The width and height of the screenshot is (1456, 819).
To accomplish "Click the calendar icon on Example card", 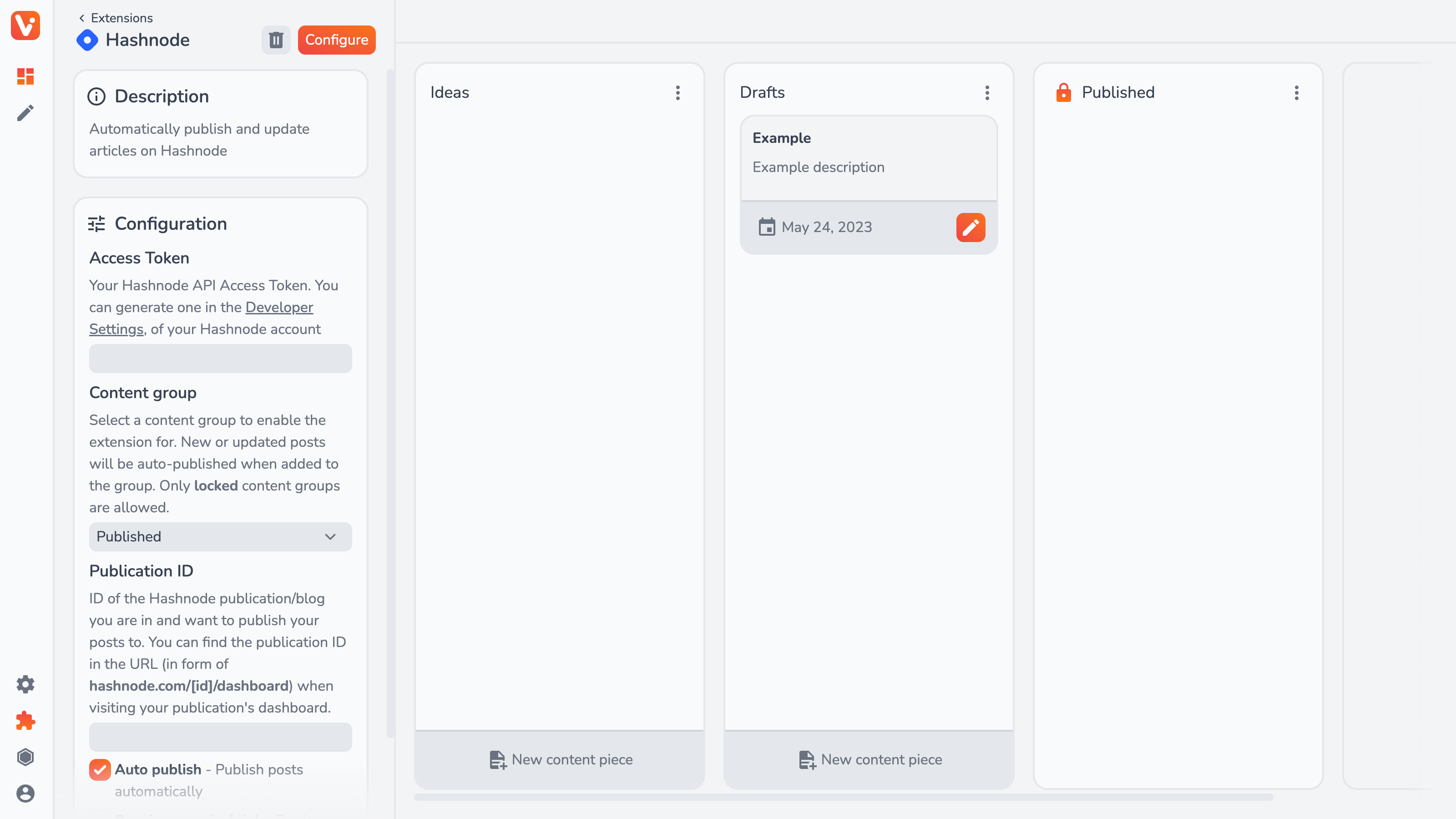I will [x=767, y=227].
